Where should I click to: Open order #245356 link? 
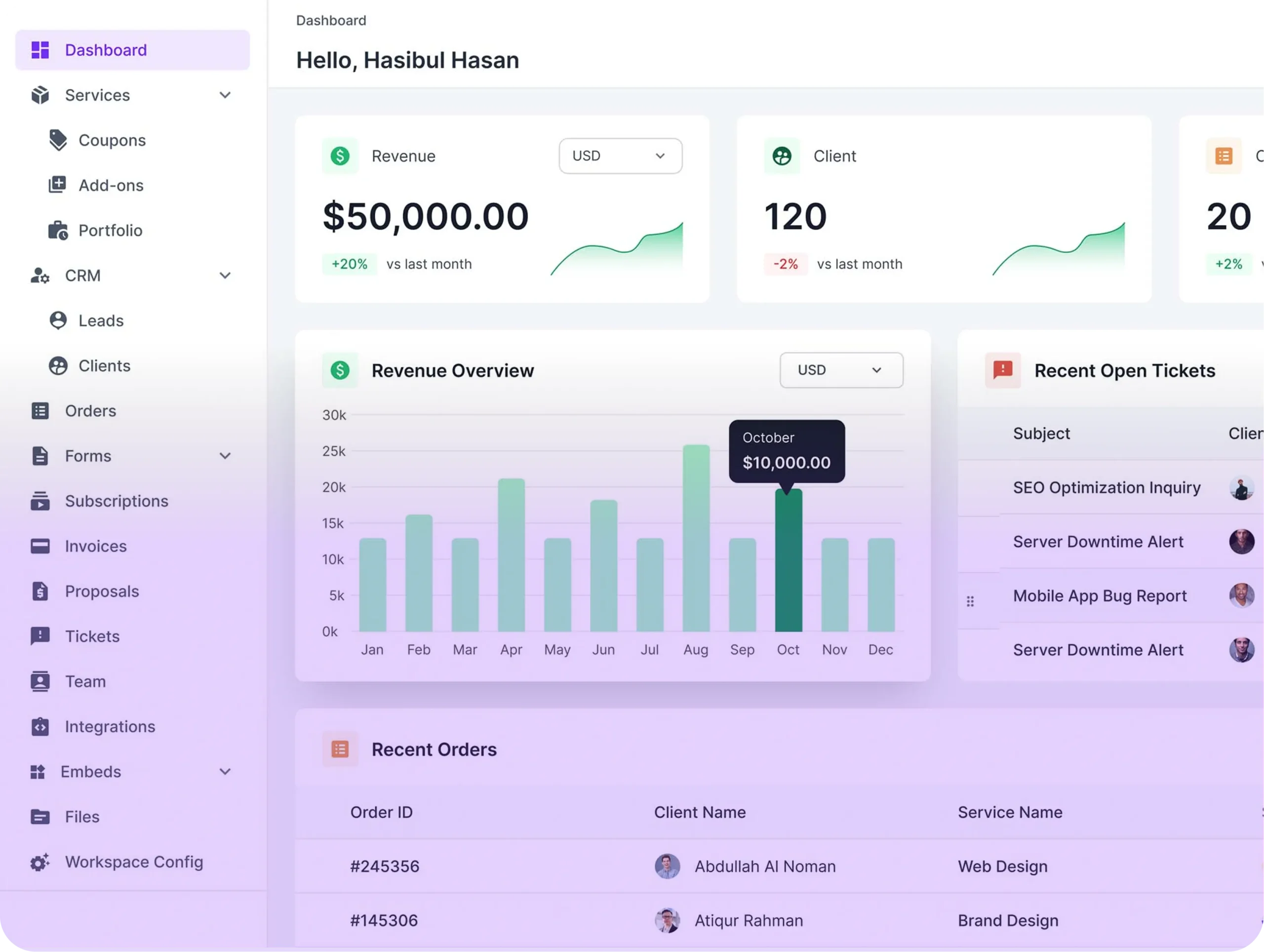click(x=385, y=866)
